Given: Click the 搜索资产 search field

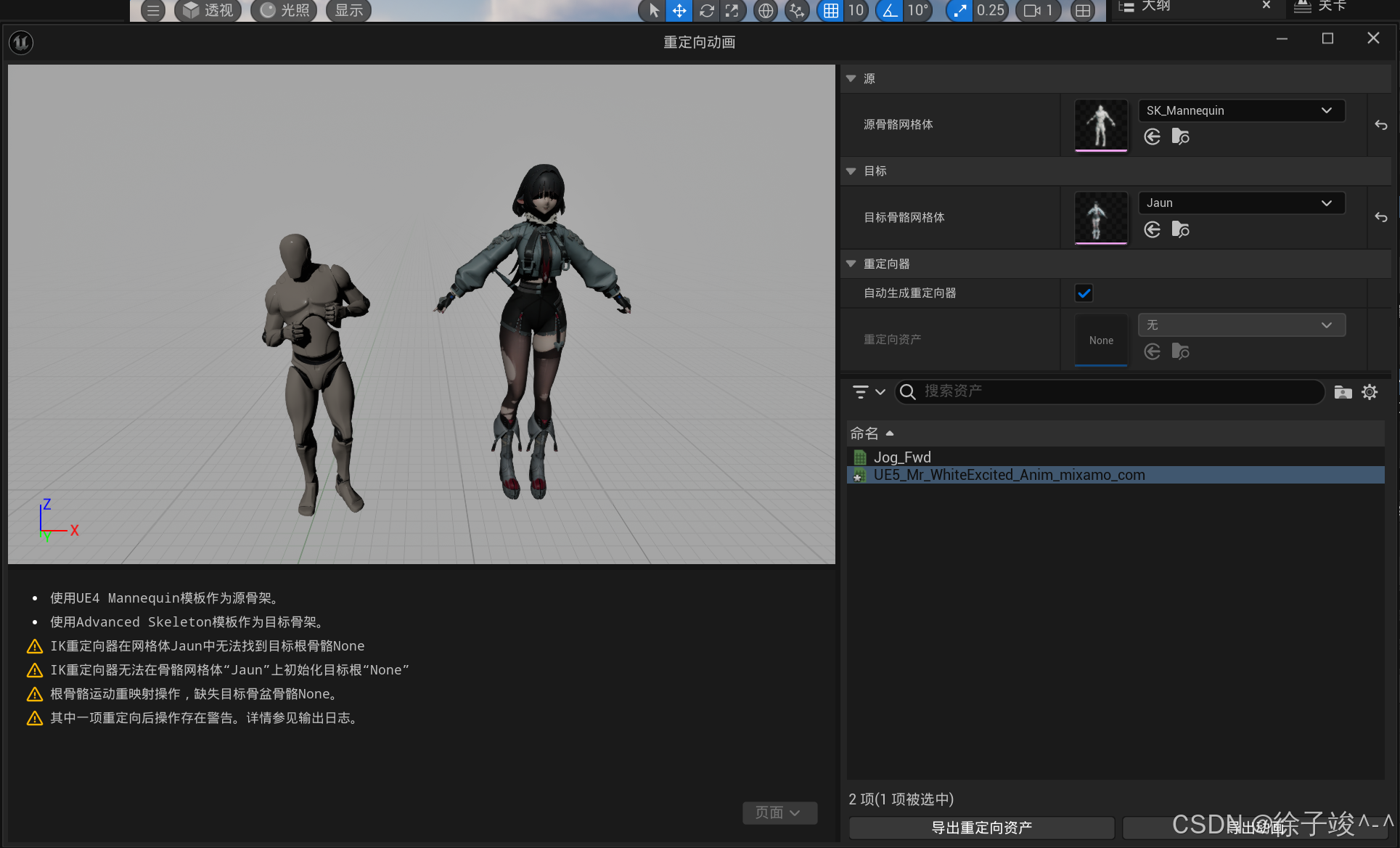Looking at the screenshot, I should pyautogui.click(x=1110, y=391).
